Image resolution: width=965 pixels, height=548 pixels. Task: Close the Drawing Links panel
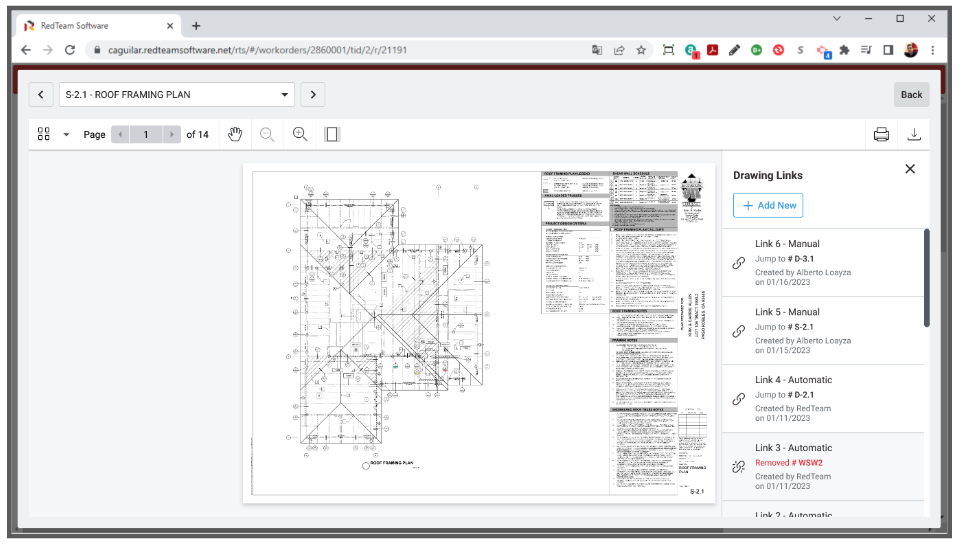pos(910,169)
